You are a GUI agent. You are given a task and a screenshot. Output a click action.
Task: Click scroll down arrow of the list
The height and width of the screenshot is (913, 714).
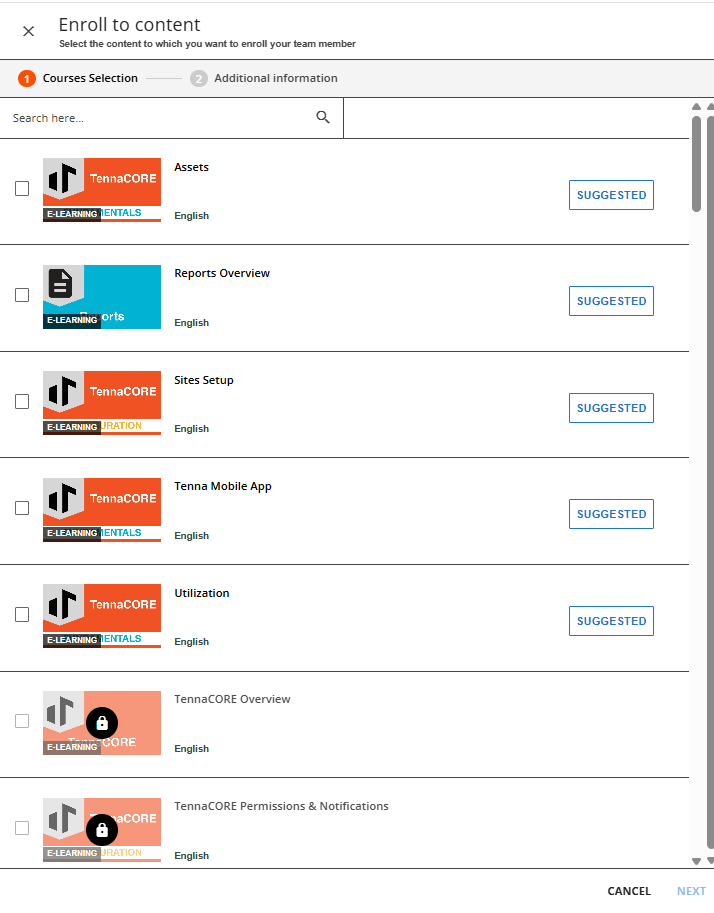click(696, 861)
